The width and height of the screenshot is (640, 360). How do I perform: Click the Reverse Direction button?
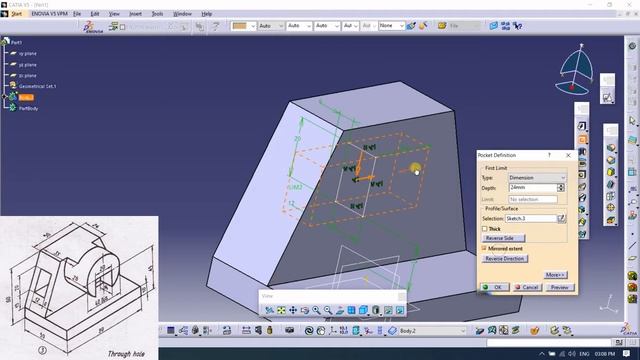pos(504,259)
